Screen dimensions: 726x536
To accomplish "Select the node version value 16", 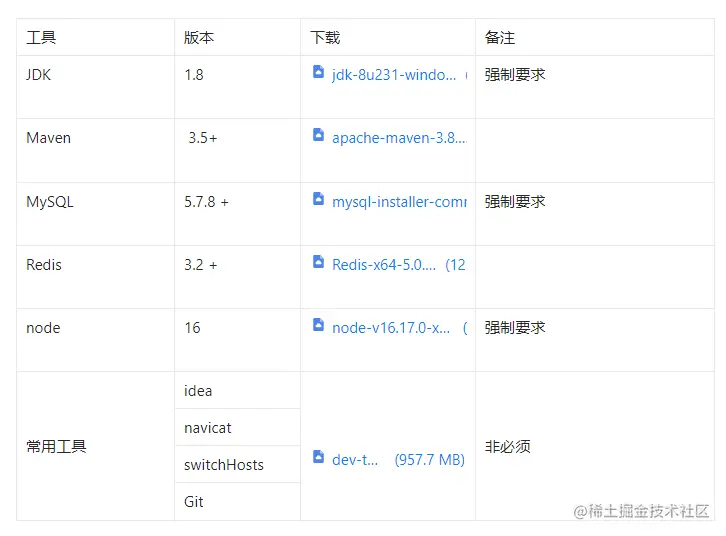I will 192,328.
